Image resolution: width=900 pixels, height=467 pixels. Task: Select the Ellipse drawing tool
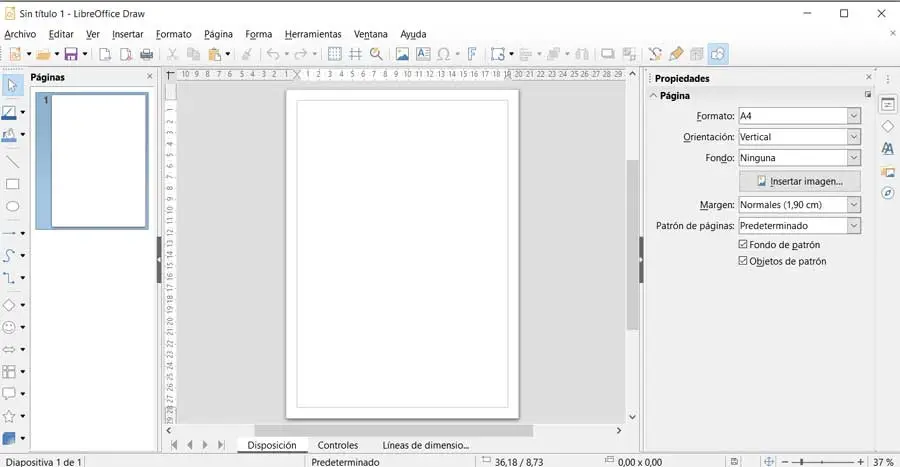pyautogui.click(x=13, y=207)
